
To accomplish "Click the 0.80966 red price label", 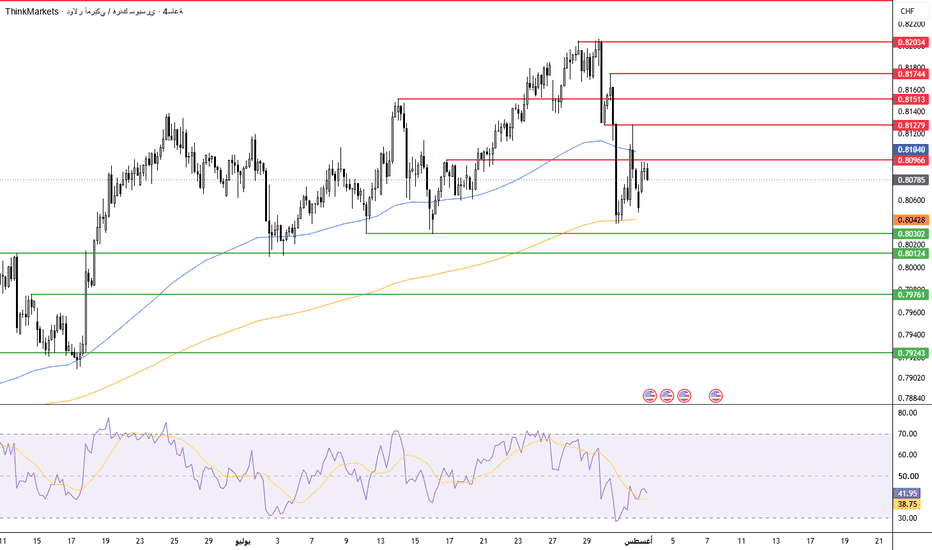I will tap(911, 161).
